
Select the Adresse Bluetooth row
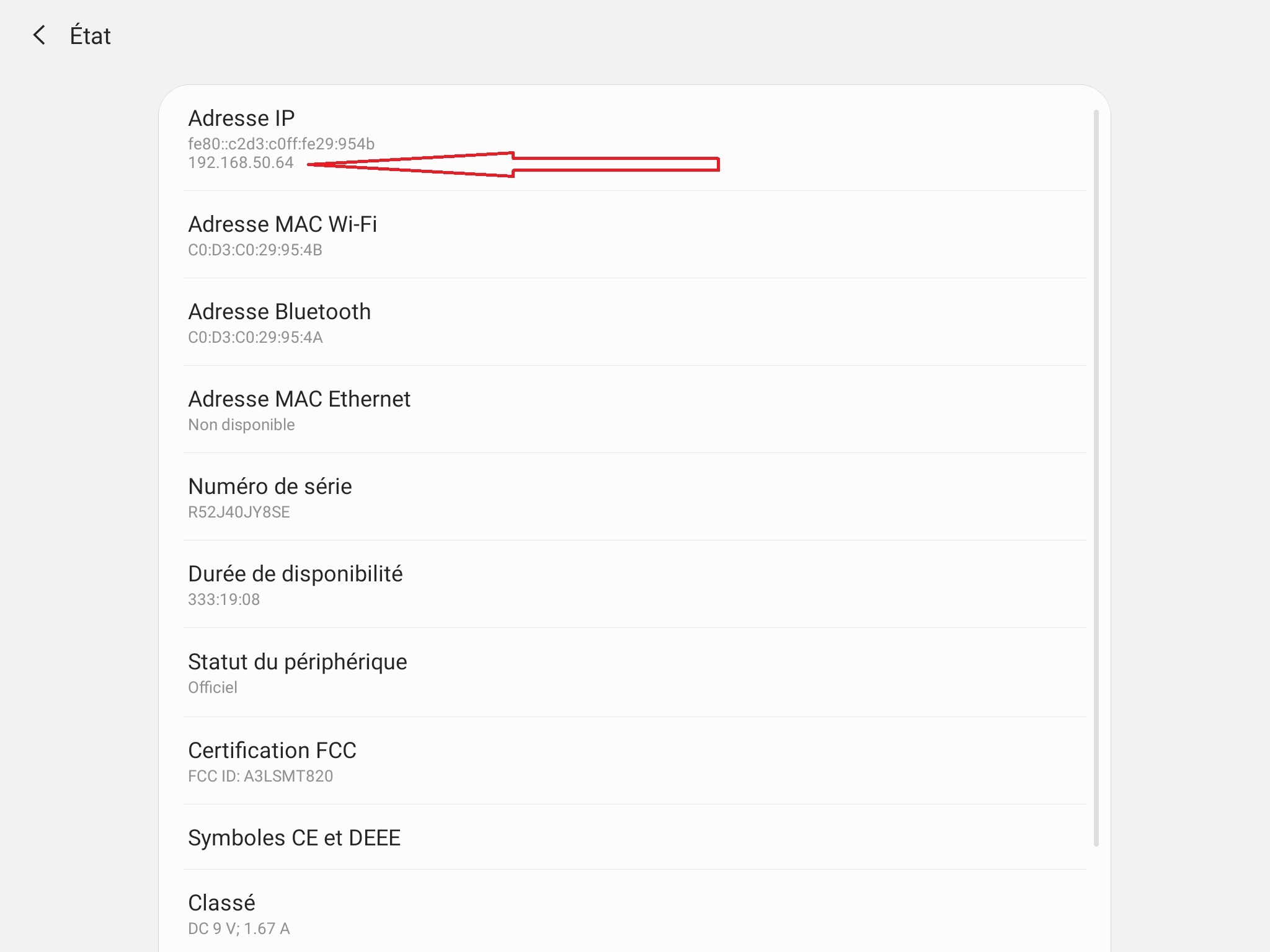(280, 312)
